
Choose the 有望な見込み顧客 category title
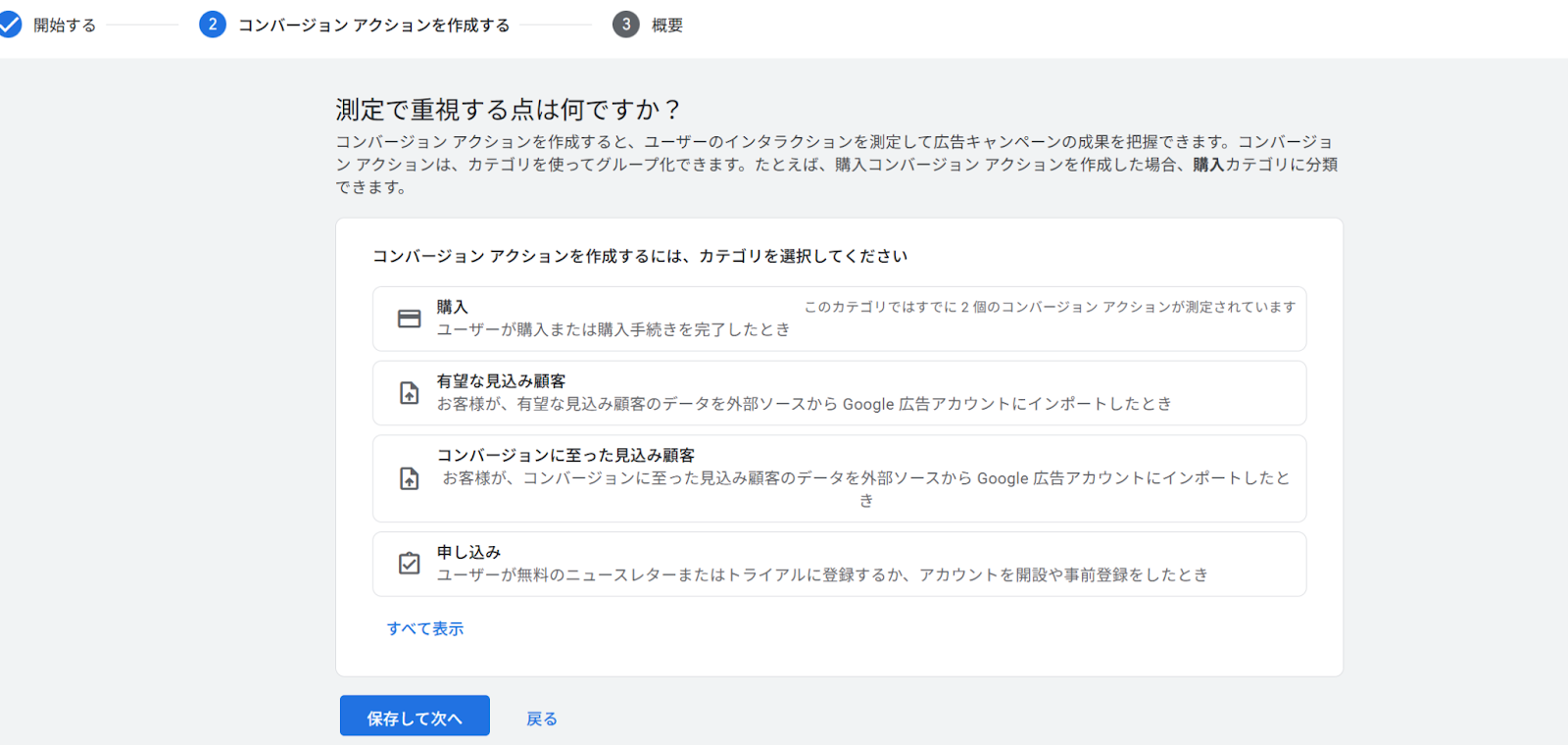pos(501,381)
